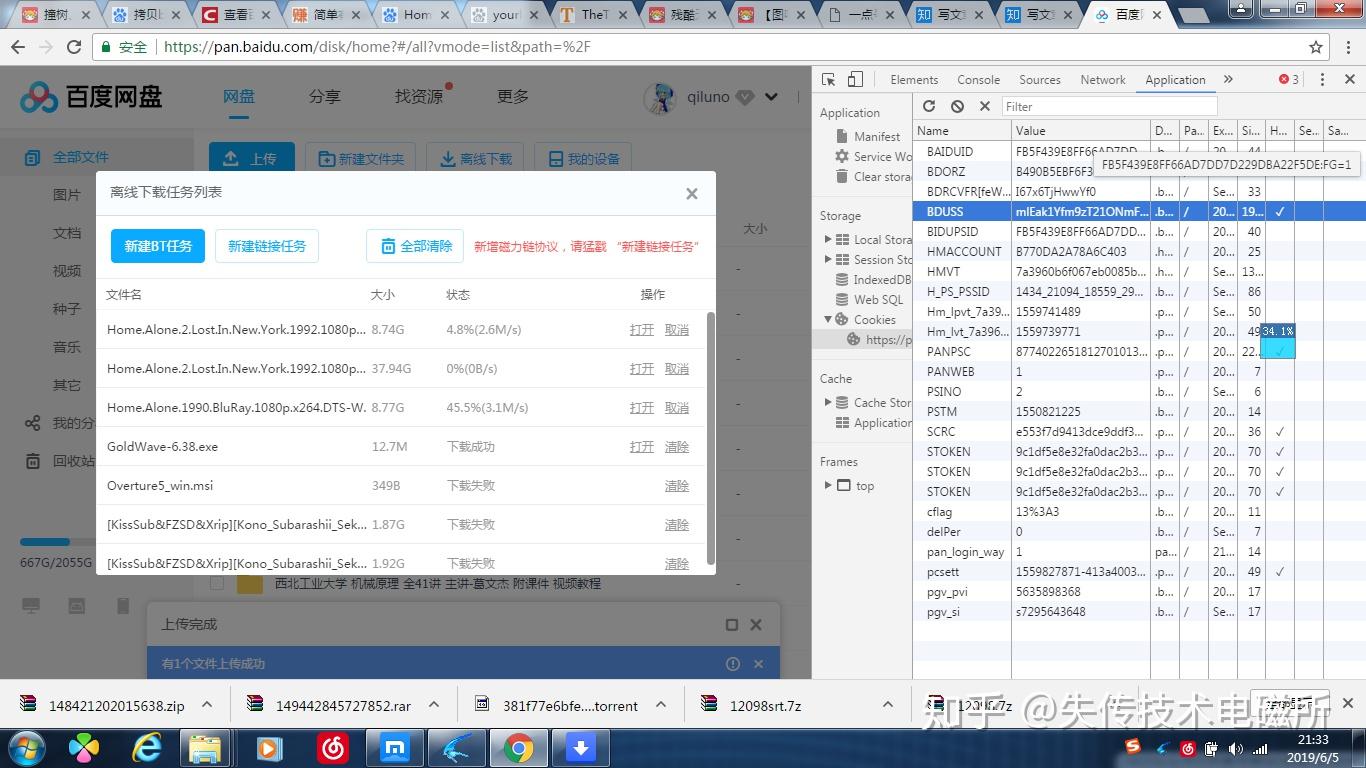Select Clear storage in the Application sidebar
This screenshot has width=1366, height=768.
click(873, 177)
